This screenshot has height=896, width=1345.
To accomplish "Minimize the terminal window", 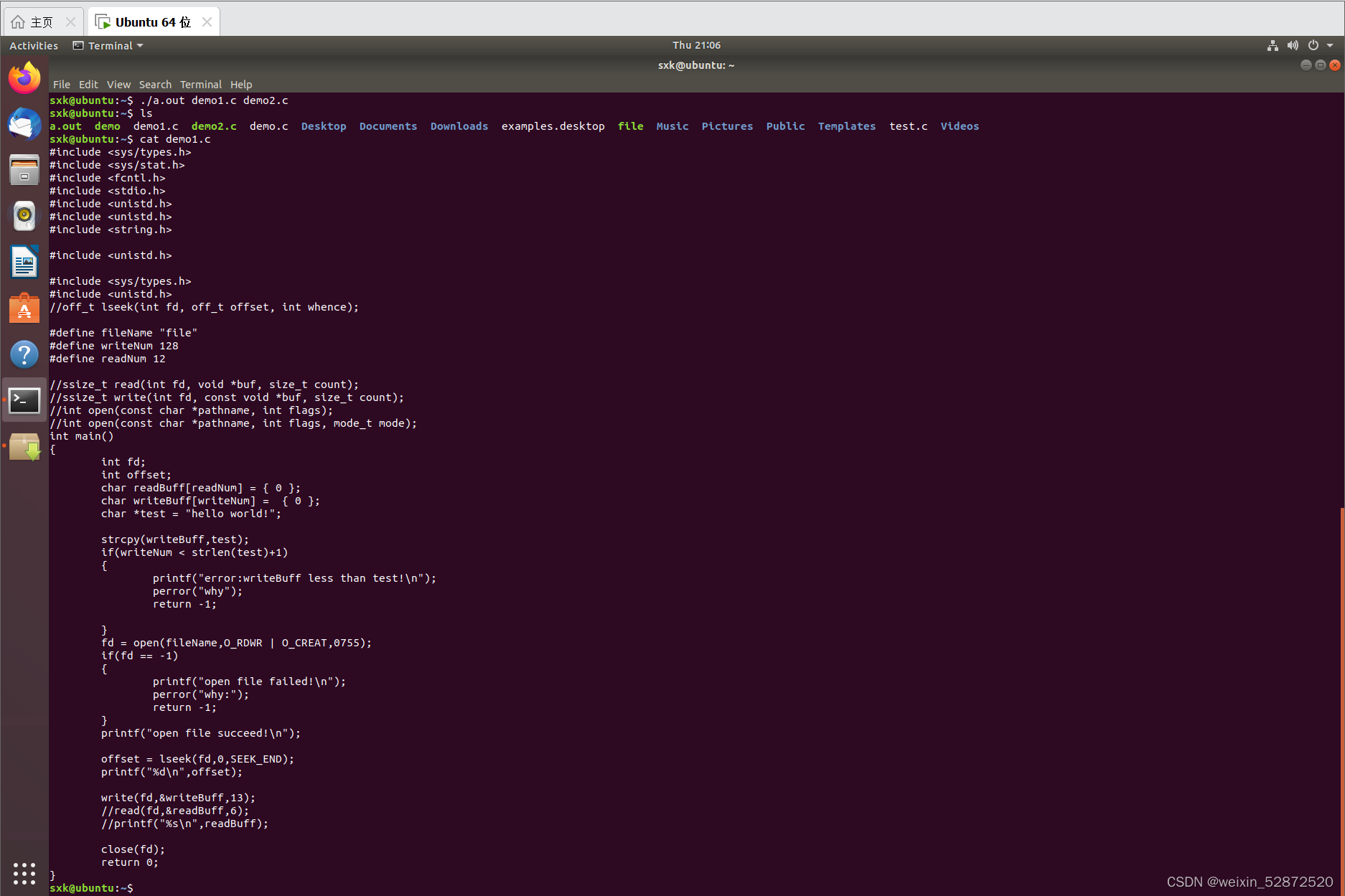I will coord(1306,65).
